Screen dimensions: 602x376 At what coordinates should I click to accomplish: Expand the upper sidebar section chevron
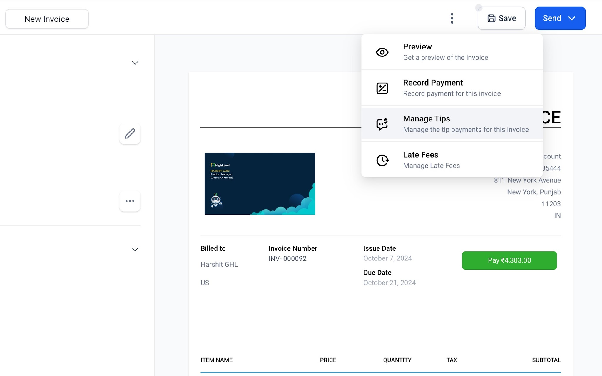(x=135, y=63)
